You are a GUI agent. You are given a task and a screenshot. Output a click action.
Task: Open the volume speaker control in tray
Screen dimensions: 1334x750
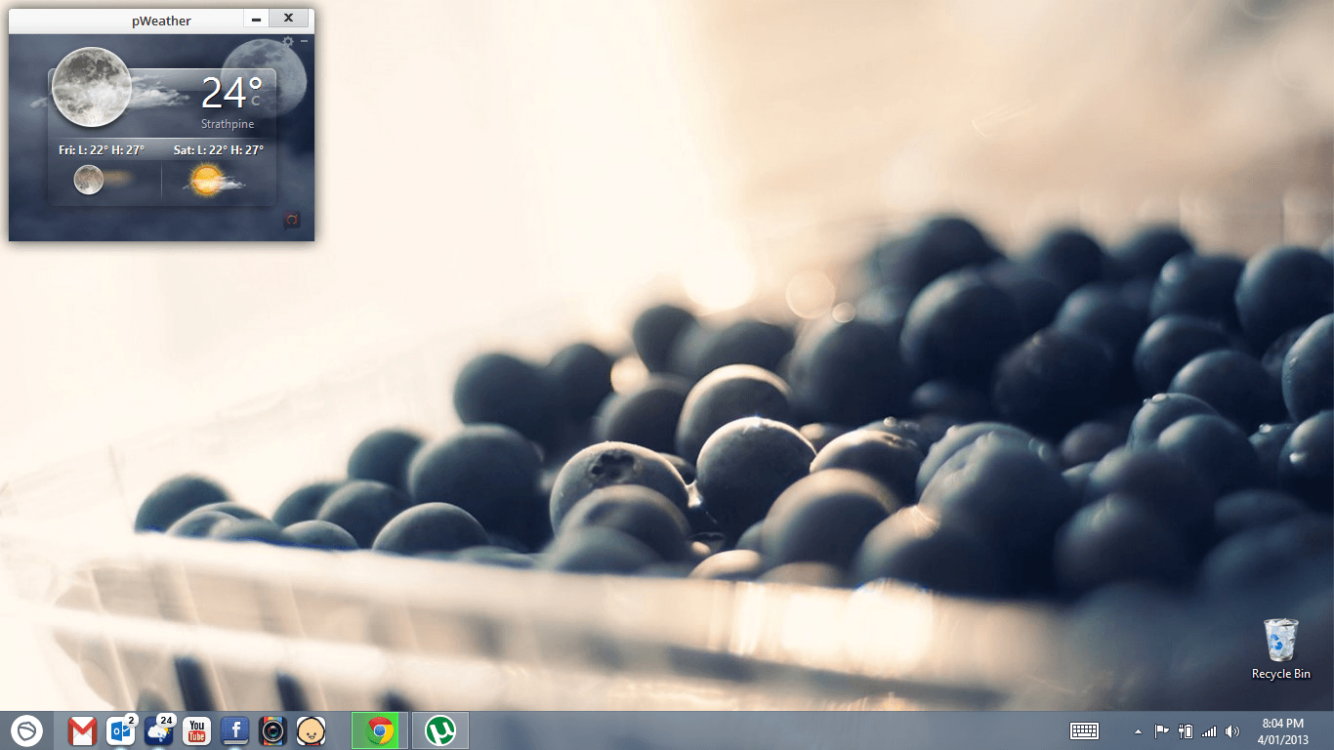pyautogui.click(x=1232, y=732)
